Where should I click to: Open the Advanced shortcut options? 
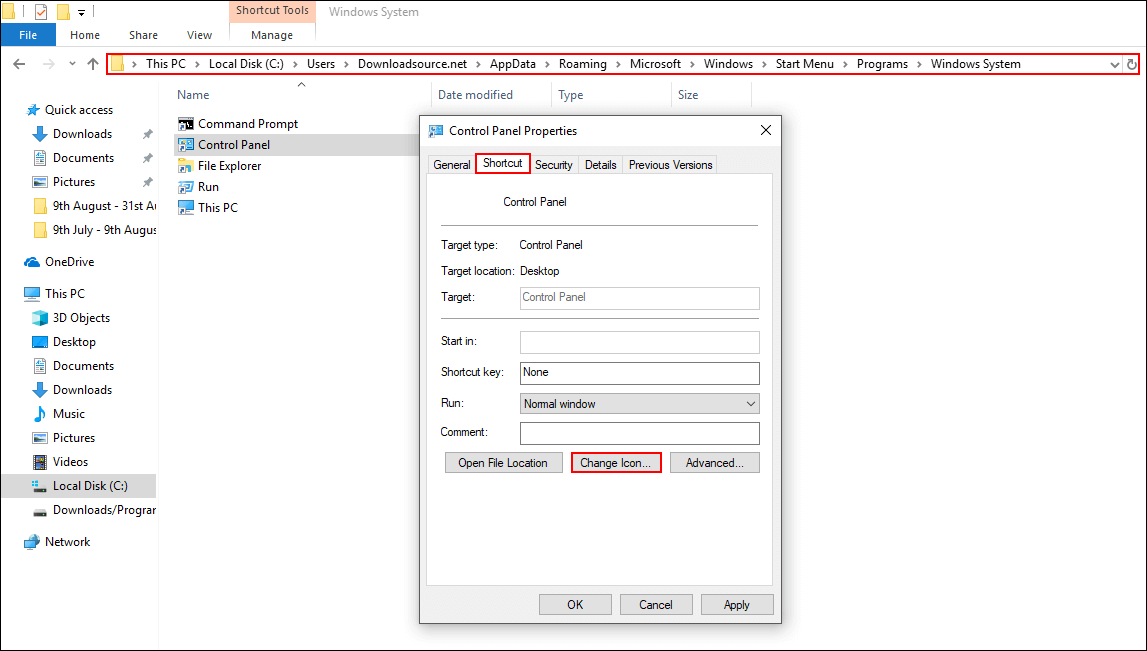tap(715, 463)
